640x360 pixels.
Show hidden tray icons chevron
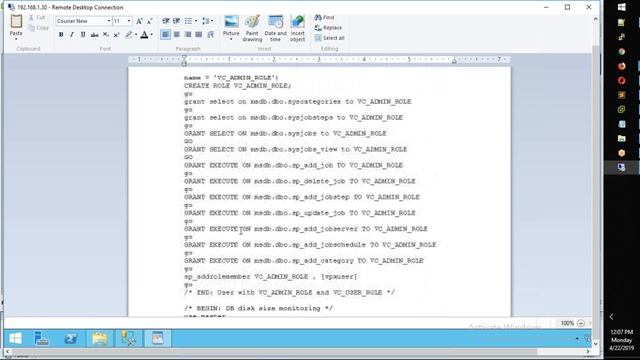pyautogui.click(x=611, y=317)
